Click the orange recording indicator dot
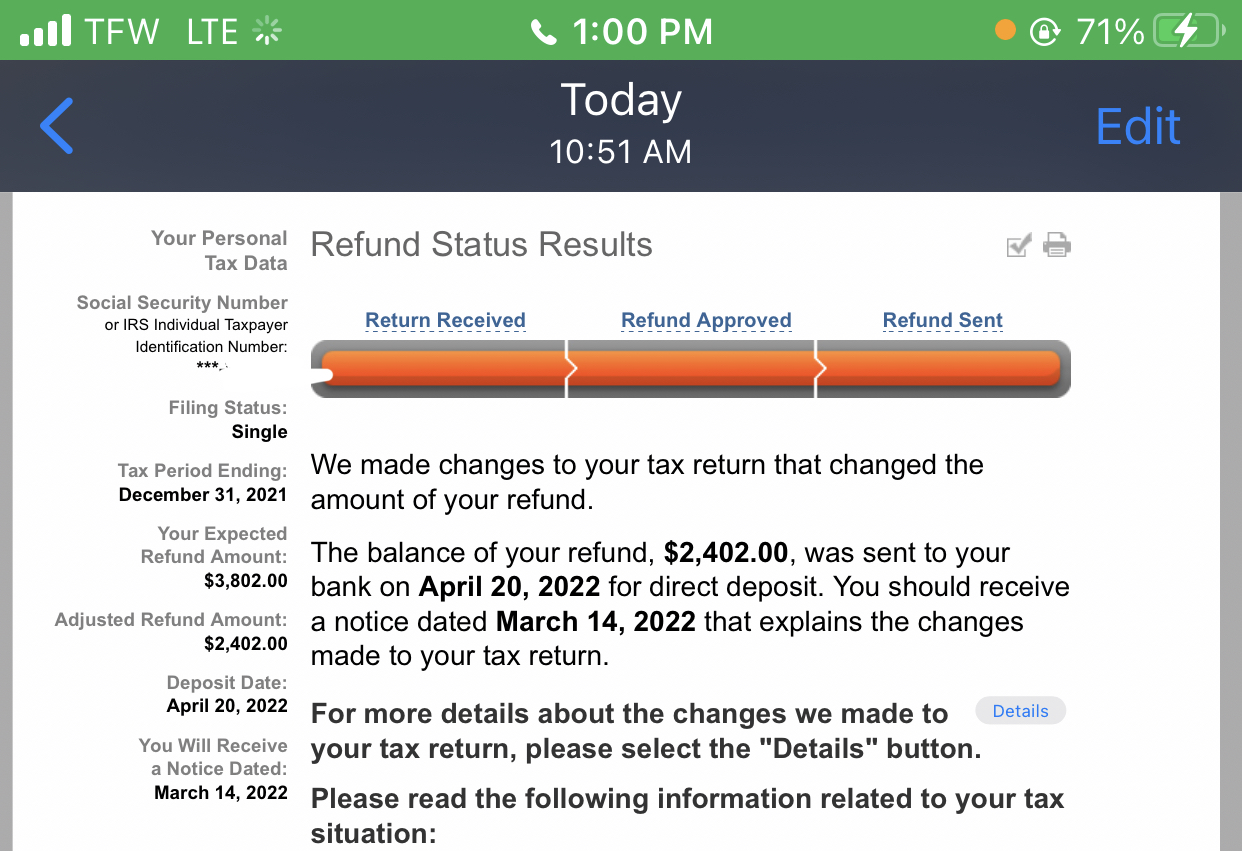1242x851 pixels. 1004,31
